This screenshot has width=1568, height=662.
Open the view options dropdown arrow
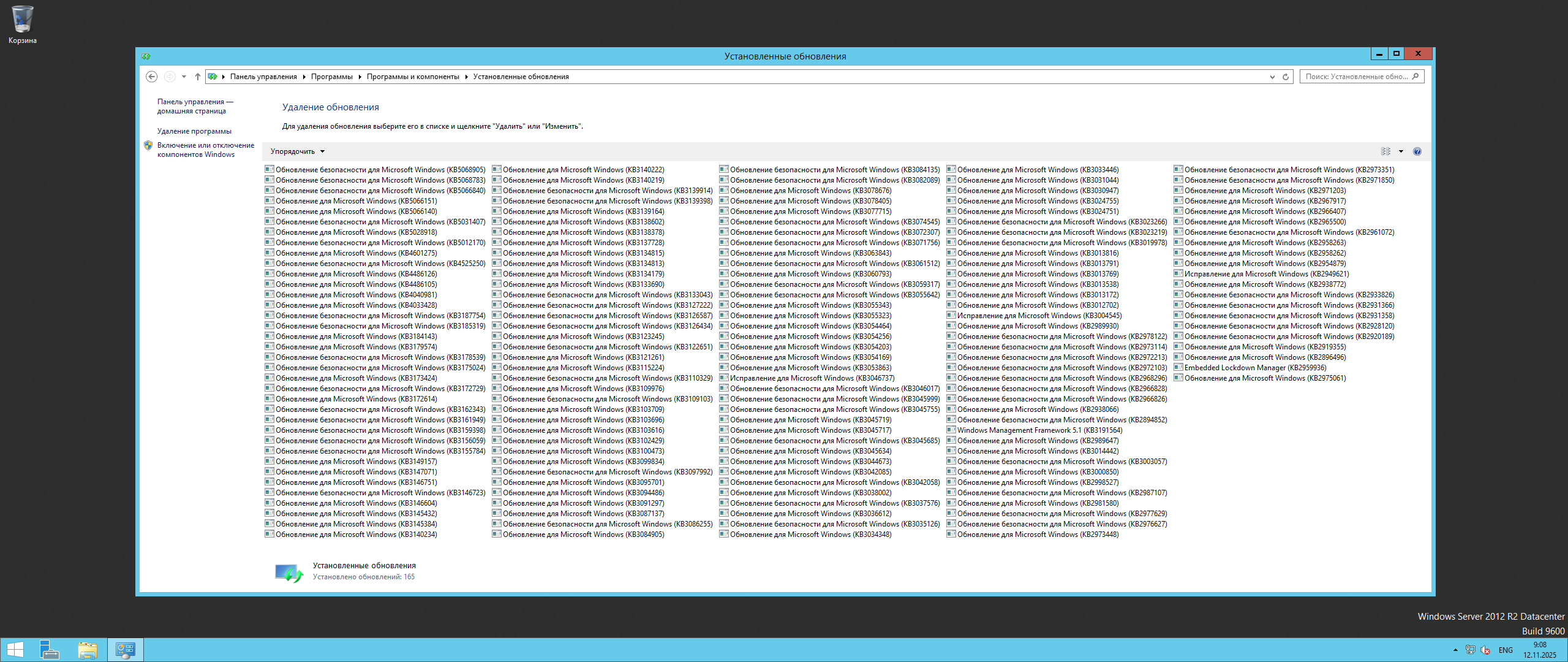(x=1401, y=151)
